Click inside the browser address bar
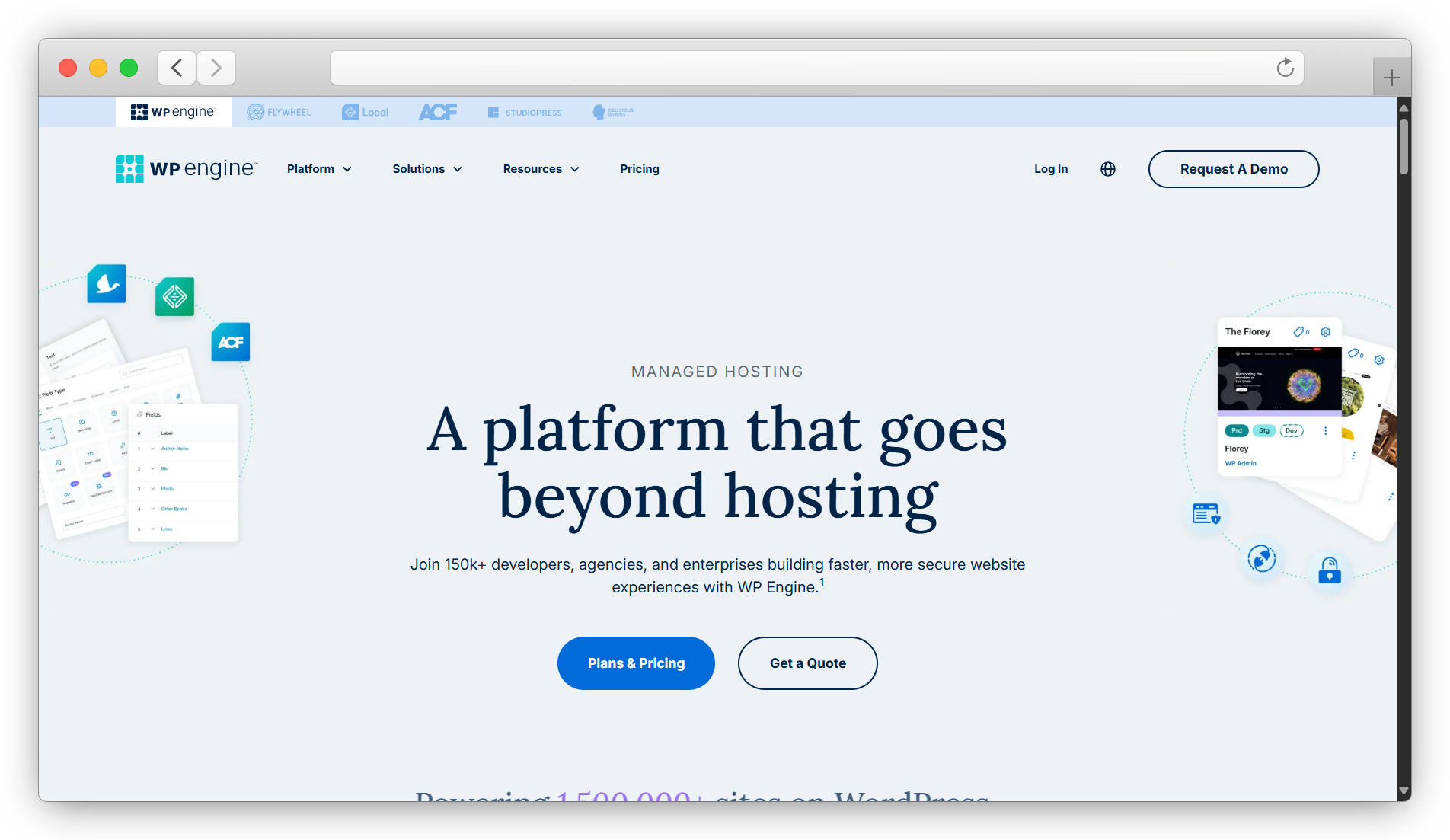1450x840 pixels. pos(815,68)
